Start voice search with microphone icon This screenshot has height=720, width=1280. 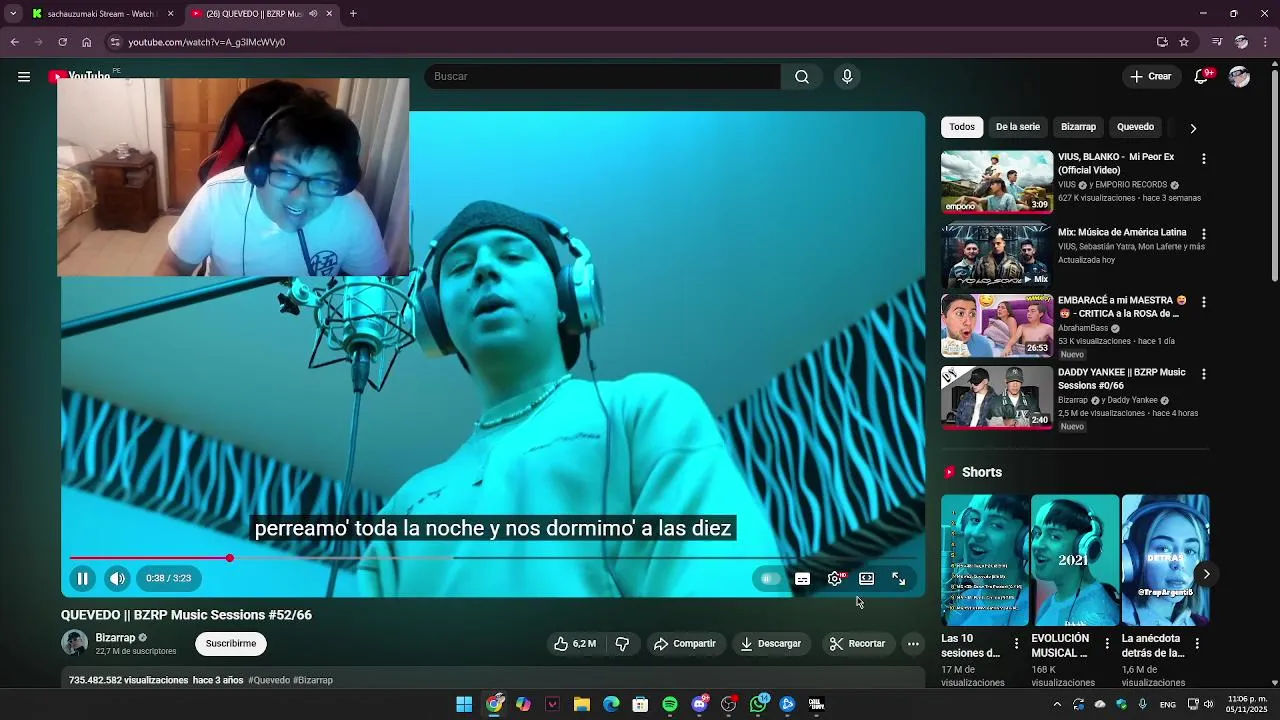[847, 77]
